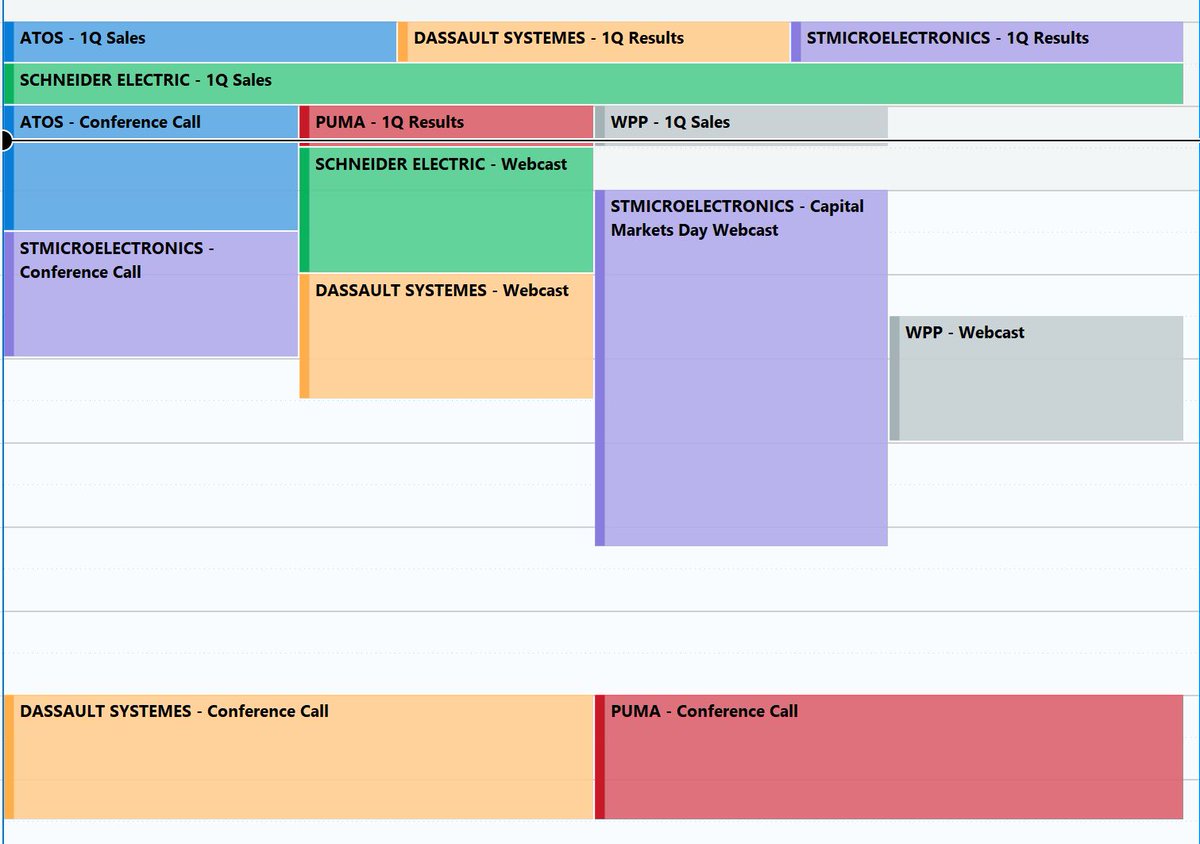Open ATOS - Conference Call appointment
Viewport: 1200px width, 844px height.
pos(151,168)
